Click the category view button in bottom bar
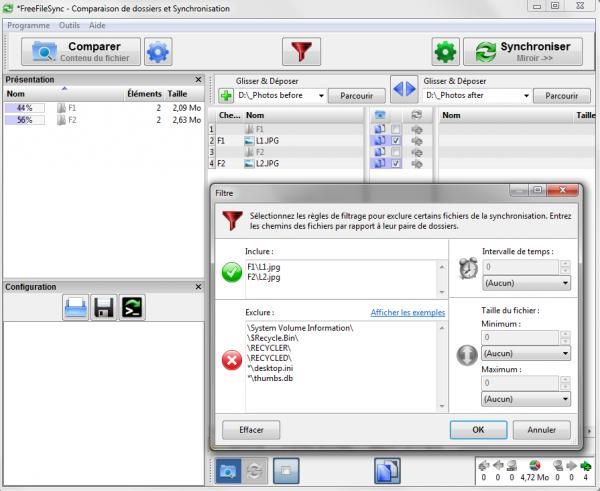600x491 pixels. (x=228, y=471)
